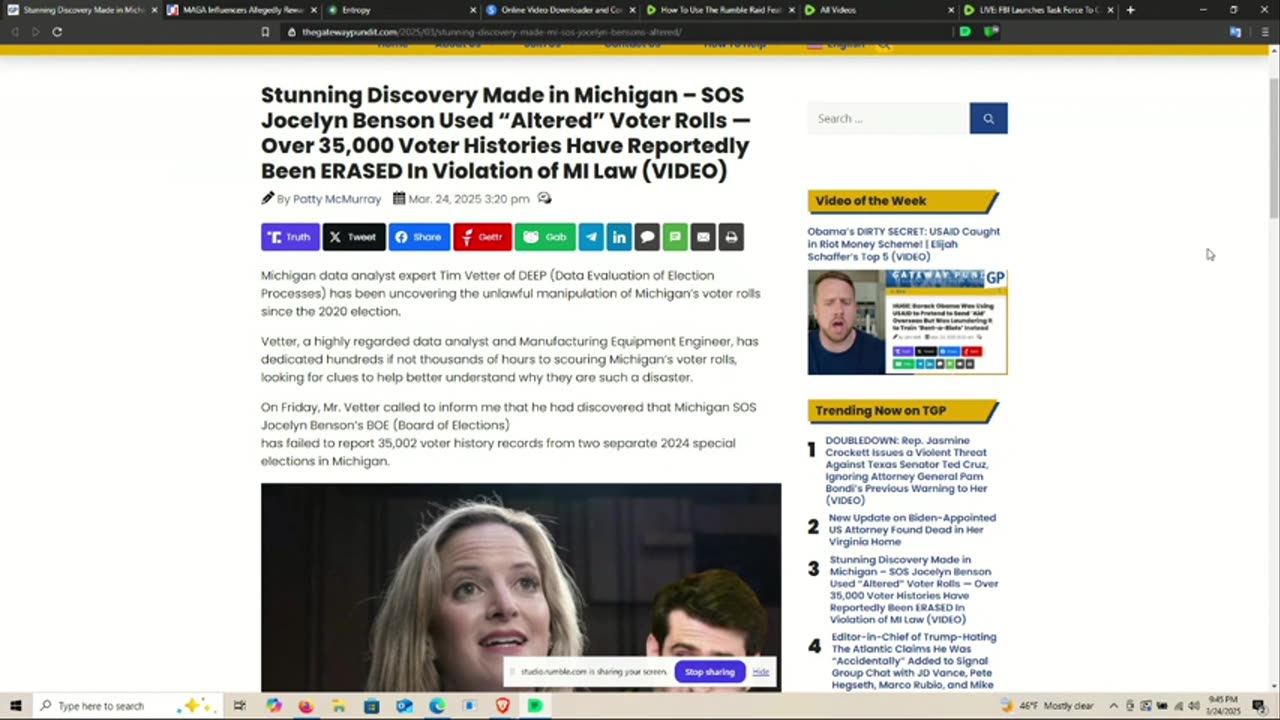Focus the site Search field
The image size is (1280, 720).
point(888,118)
